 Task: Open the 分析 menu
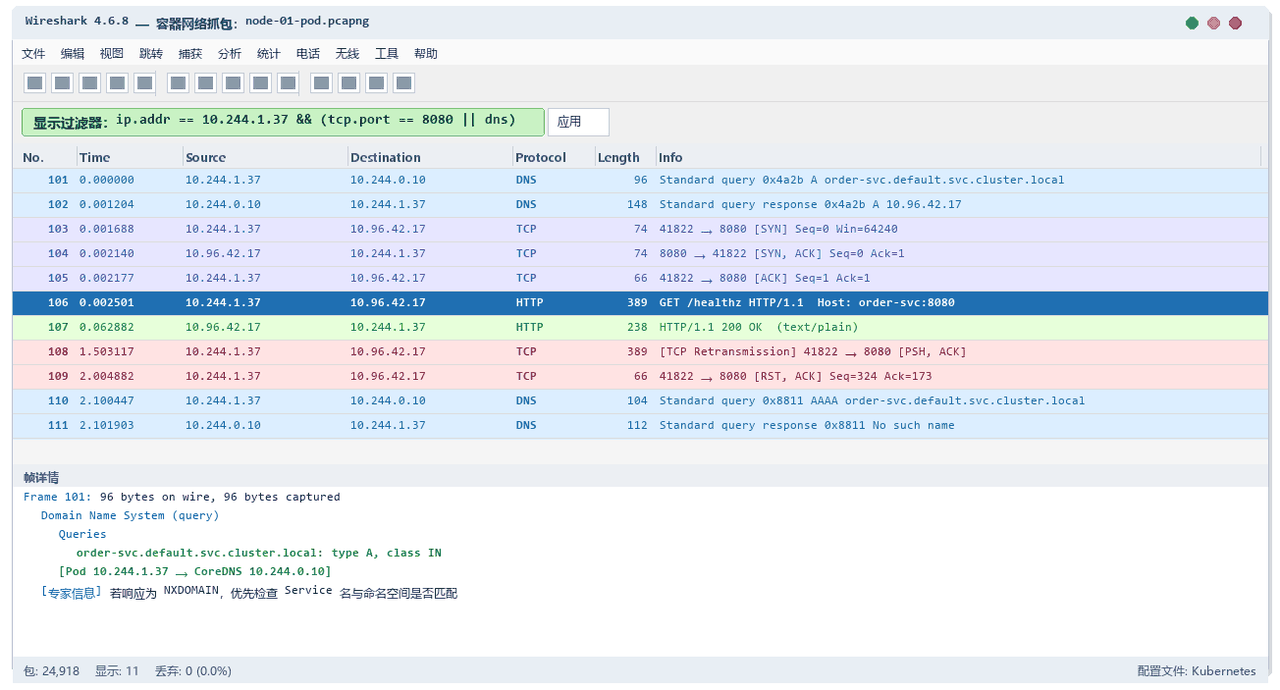[x=230, y=54]
